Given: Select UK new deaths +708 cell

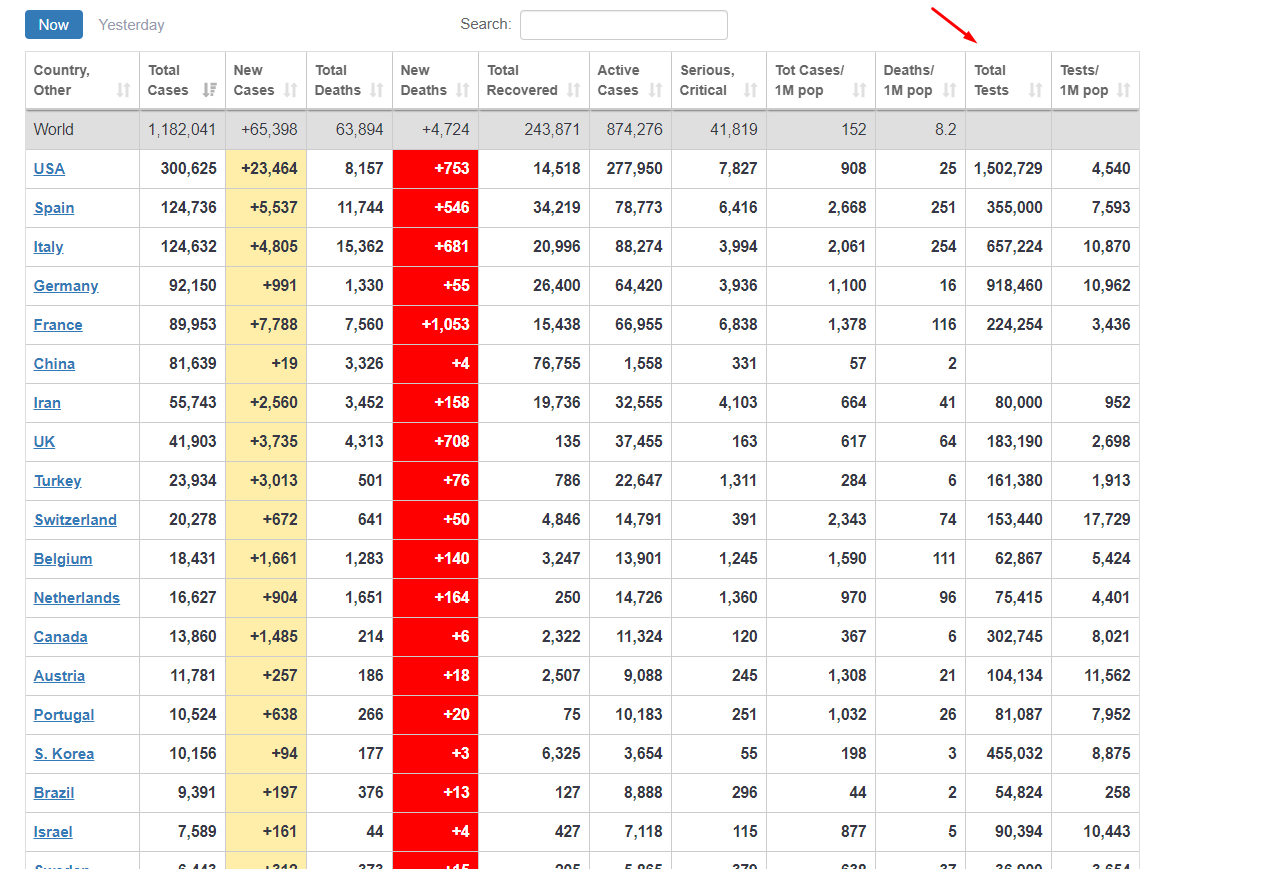Looking at the screenshot, I should [435, 441].
